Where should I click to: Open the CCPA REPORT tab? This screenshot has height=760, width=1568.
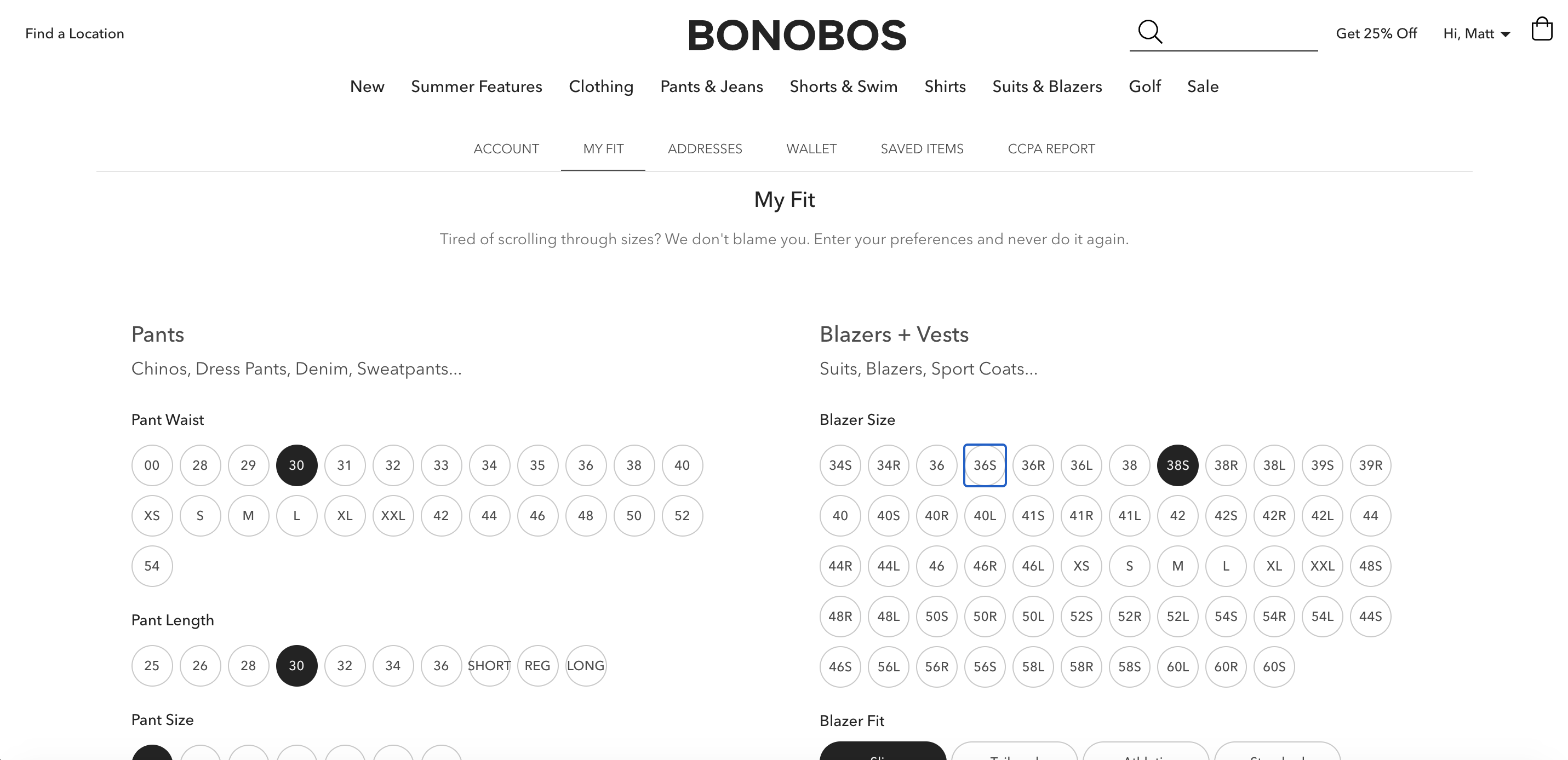coord(1051,149)
